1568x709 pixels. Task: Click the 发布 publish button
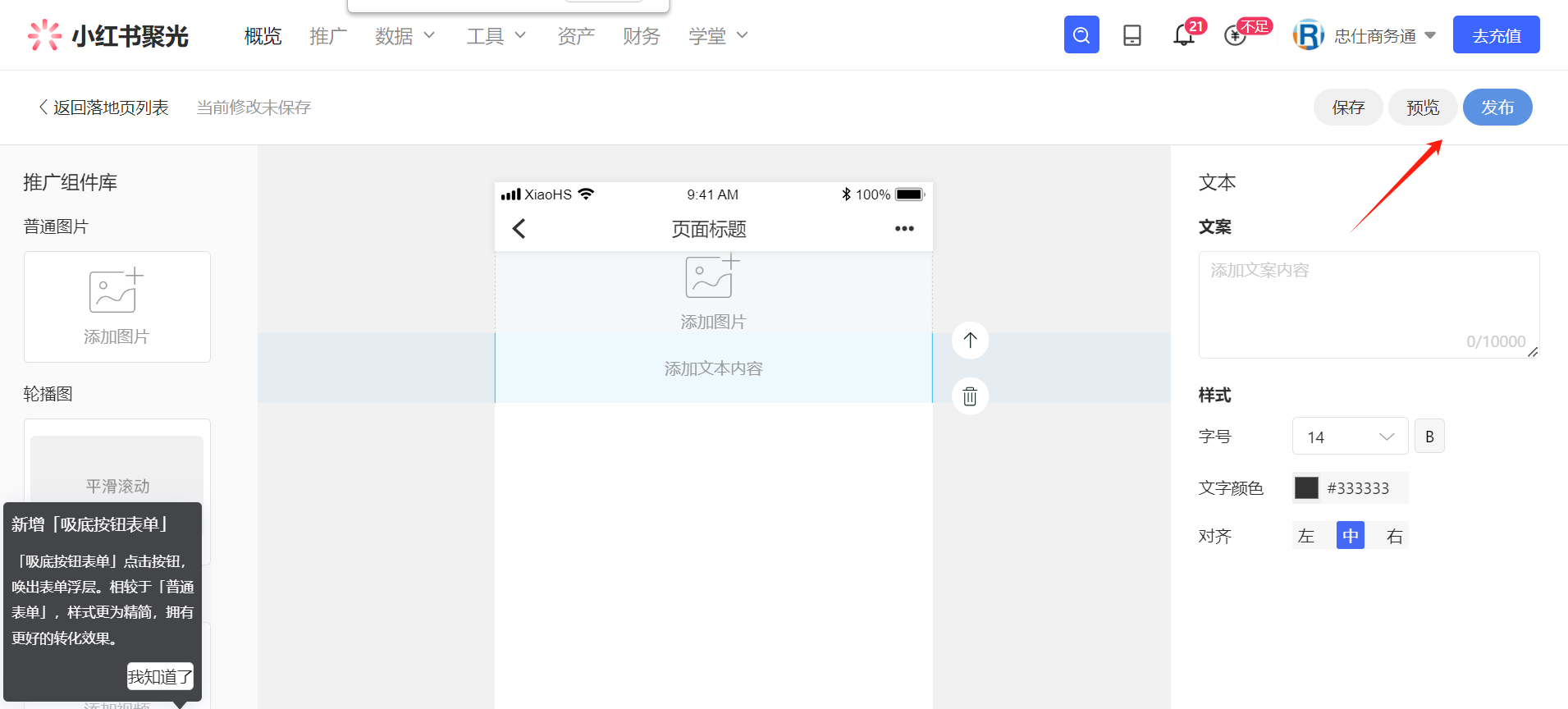(x=1497, y=107)
